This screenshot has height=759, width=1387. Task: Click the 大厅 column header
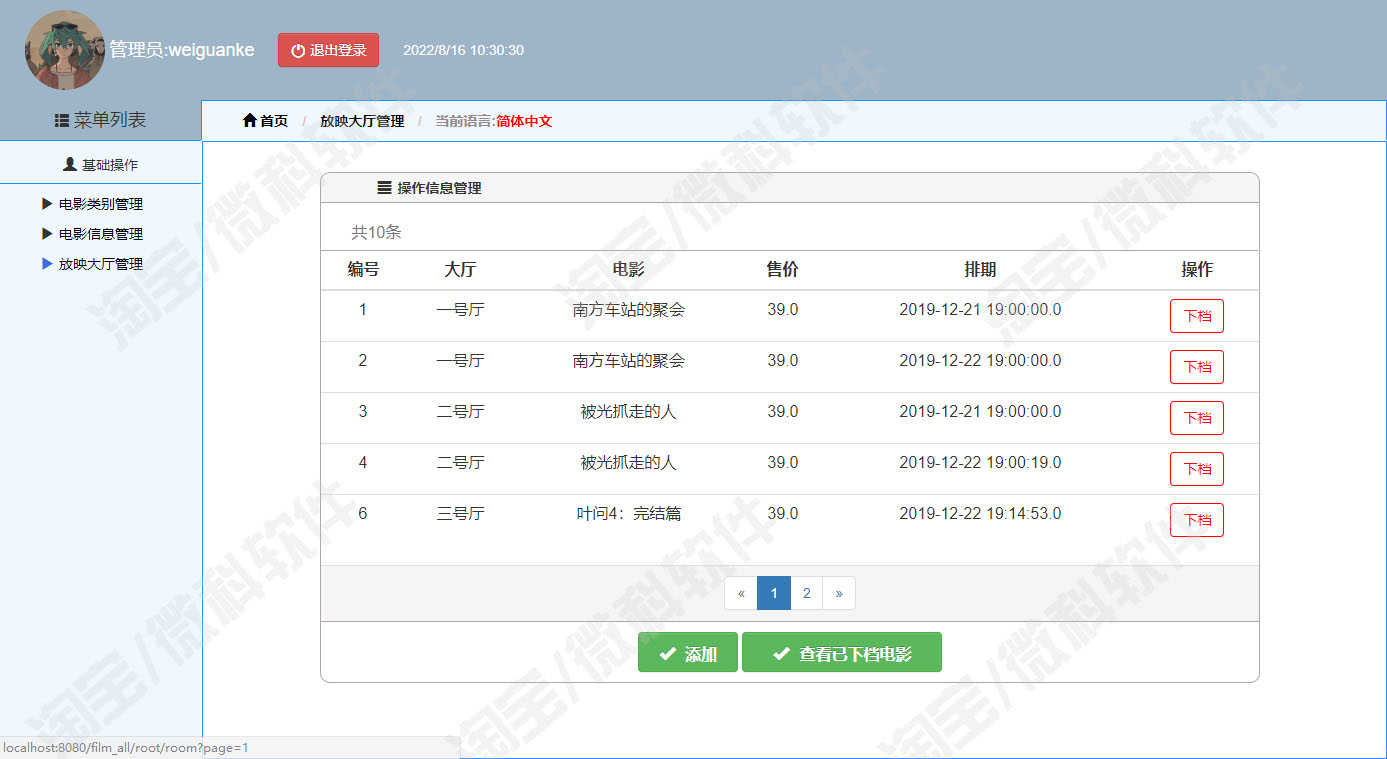(x=460, y=270)
